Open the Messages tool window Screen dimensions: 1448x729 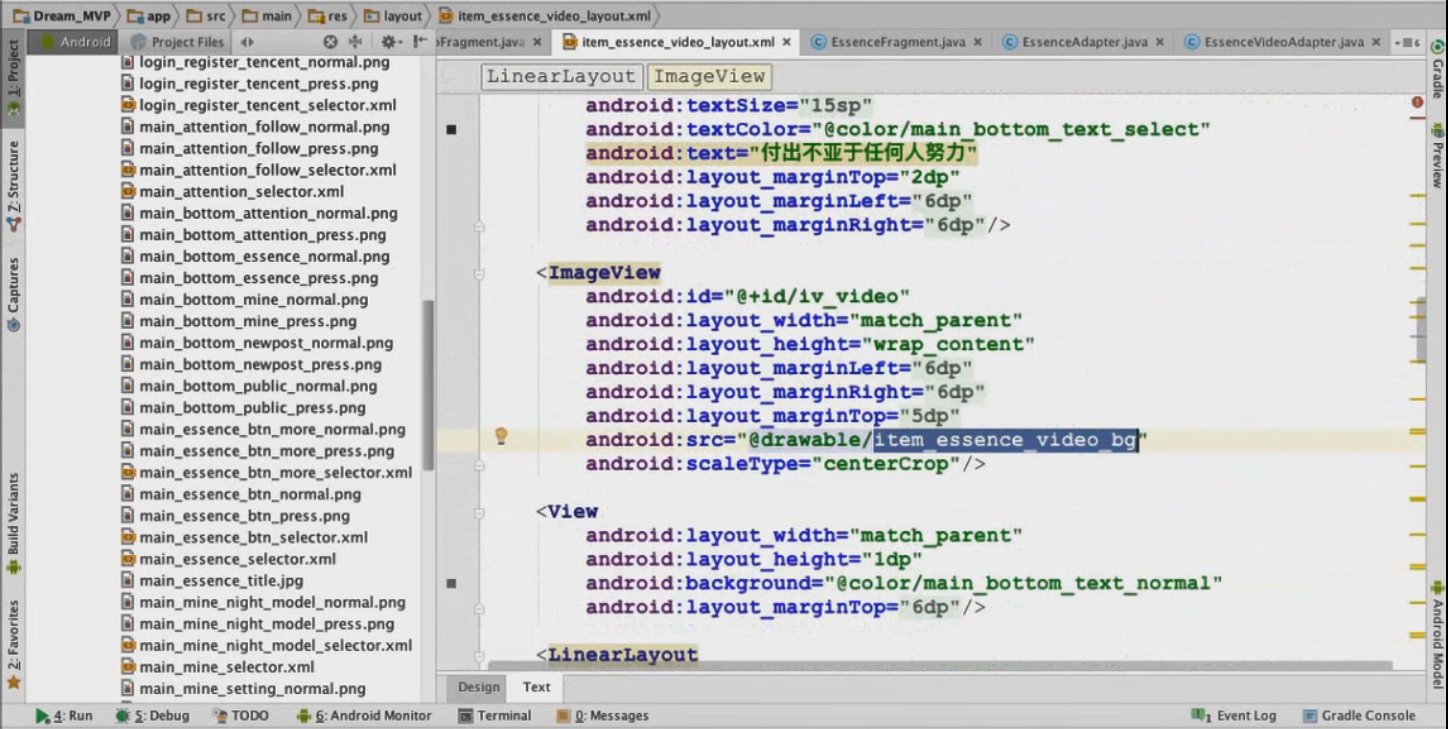point(603,715)
